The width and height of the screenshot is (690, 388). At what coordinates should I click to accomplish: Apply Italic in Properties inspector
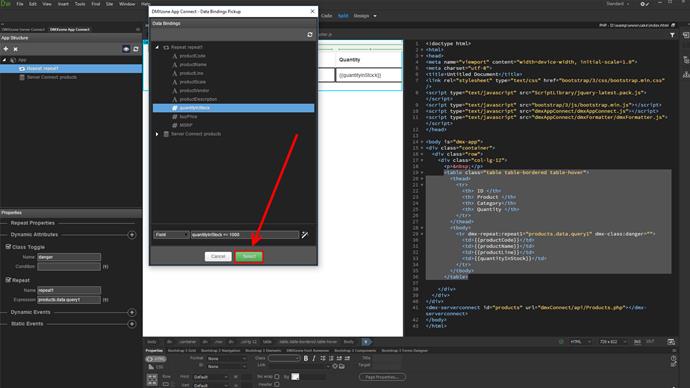click(314, 359)
